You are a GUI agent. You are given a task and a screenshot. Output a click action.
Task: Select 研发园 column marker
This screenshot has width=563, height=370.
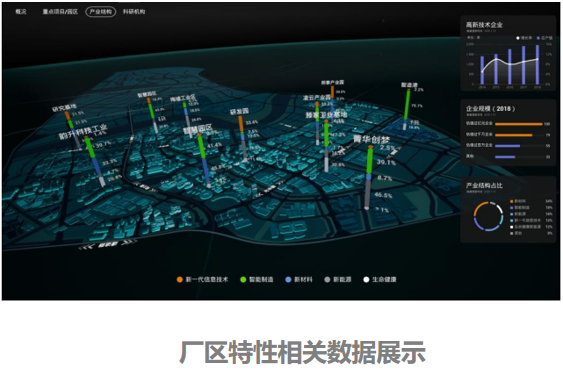(242, 138)
